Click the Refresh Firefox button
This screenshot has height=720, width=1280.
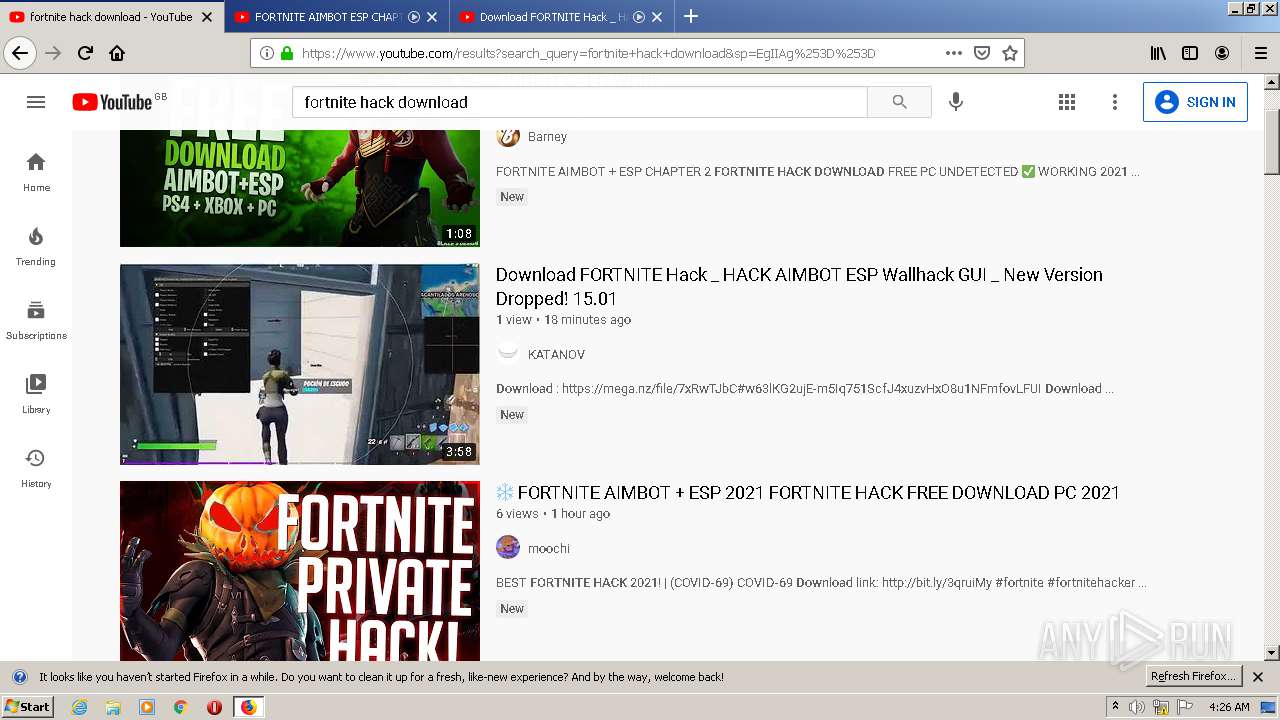1194,676
